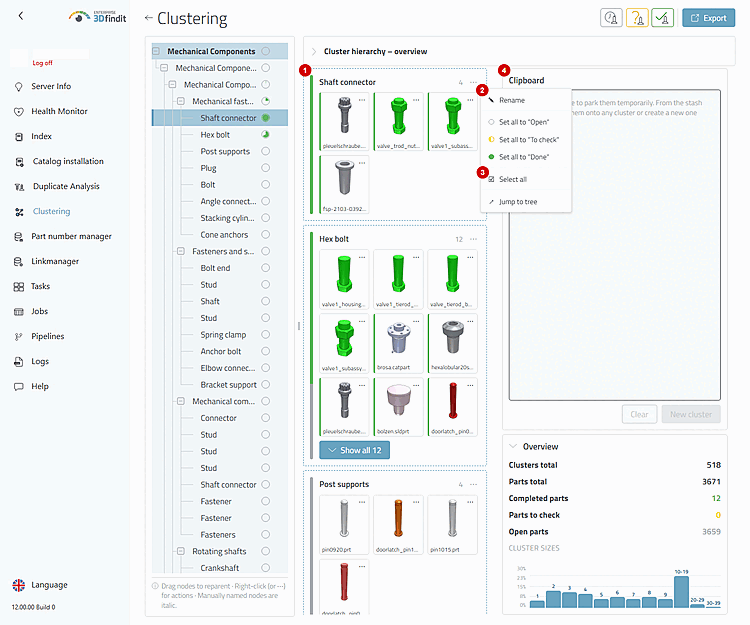Viewport: 750px width, 625px height.
Task: Click the green done filter icon
Action: point(662,18)
